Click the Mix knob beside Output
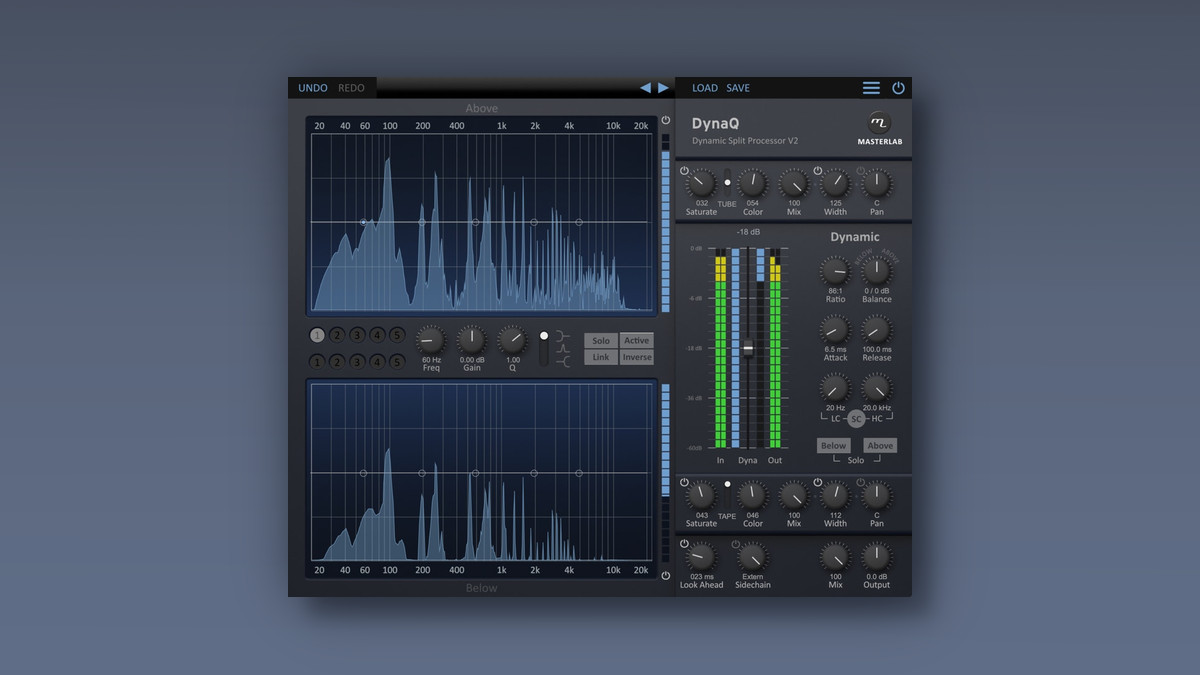The width and height of the screenshot is (1200, 675). pyautogui.click(x=835, y=557)
